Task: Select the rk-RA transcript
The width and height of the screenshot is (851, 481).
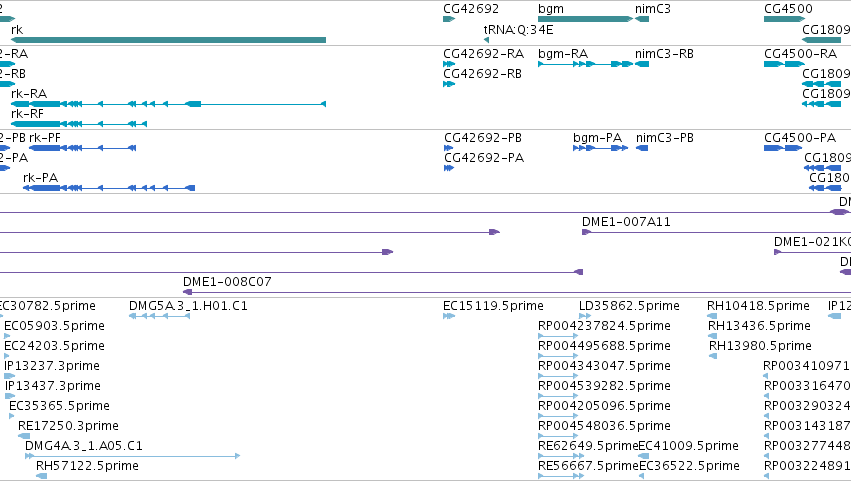Action: tap(168, 104)
